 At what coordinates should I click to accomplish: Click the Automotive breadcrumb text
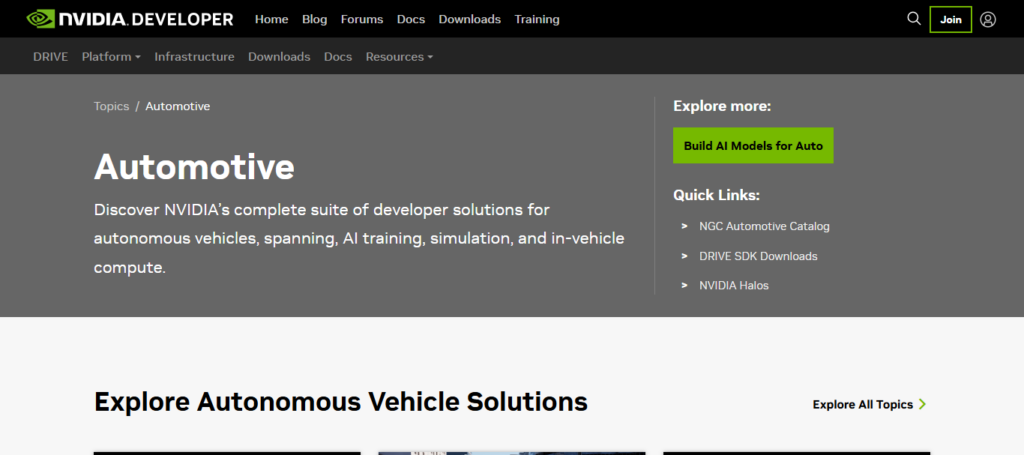click(178, 106)
